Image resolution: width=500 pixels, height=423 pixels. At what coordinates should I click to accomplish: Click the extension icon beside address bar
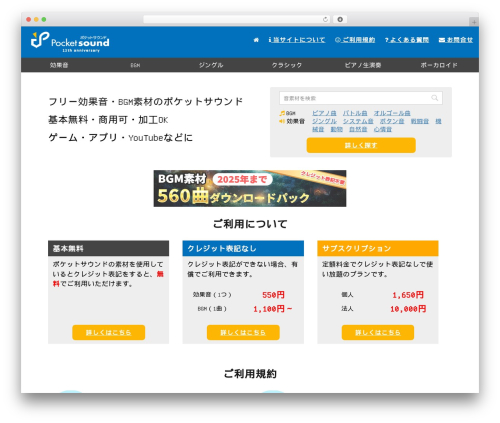pyautogui.click(x=340, y=20)
